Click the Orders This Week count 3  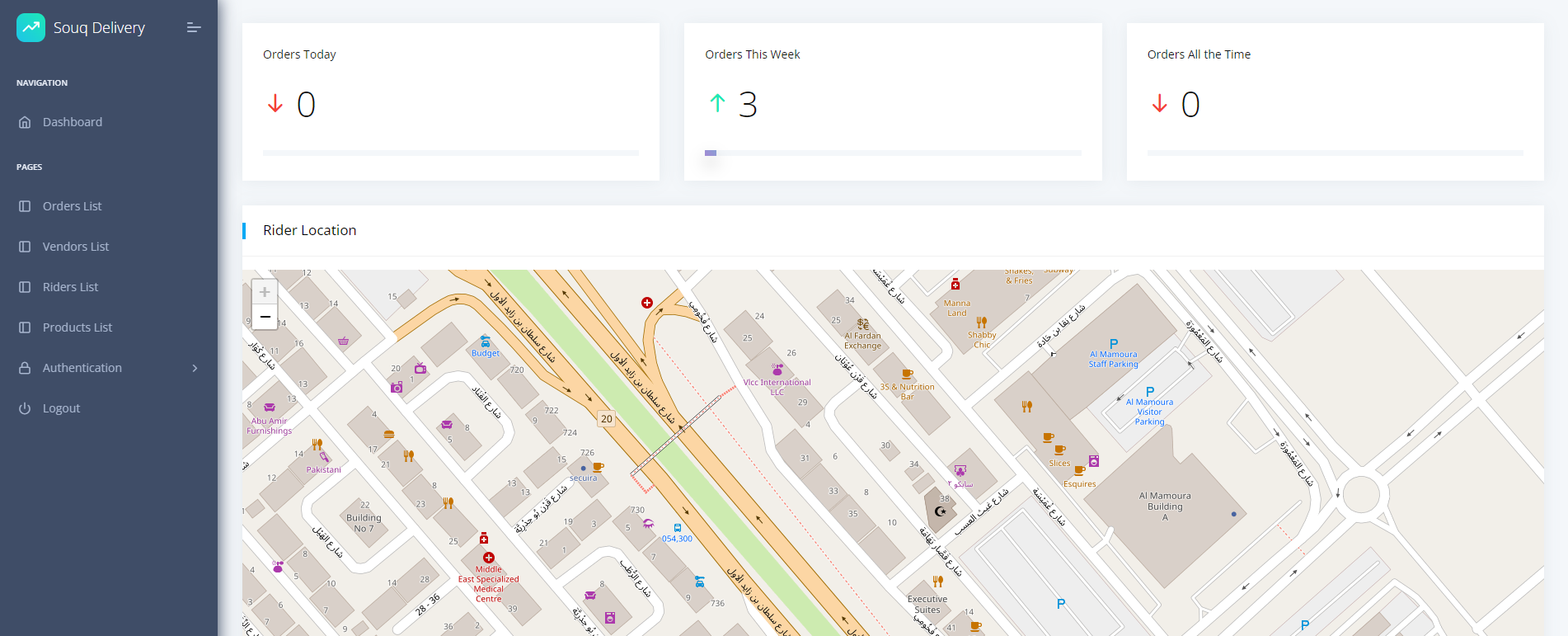coord(748,105)
